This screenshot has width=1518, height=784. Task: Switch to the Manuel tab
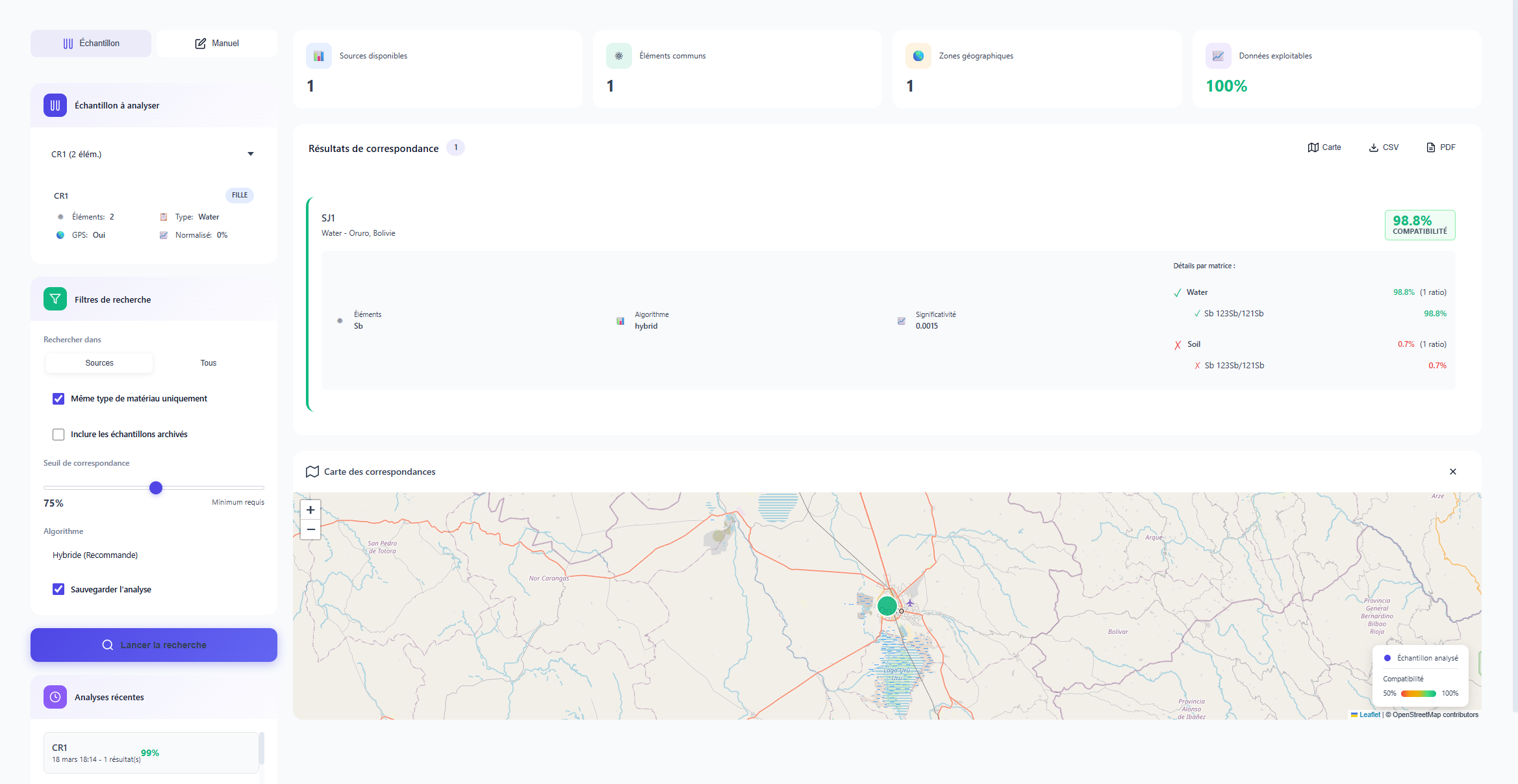[x=217, y=43]
